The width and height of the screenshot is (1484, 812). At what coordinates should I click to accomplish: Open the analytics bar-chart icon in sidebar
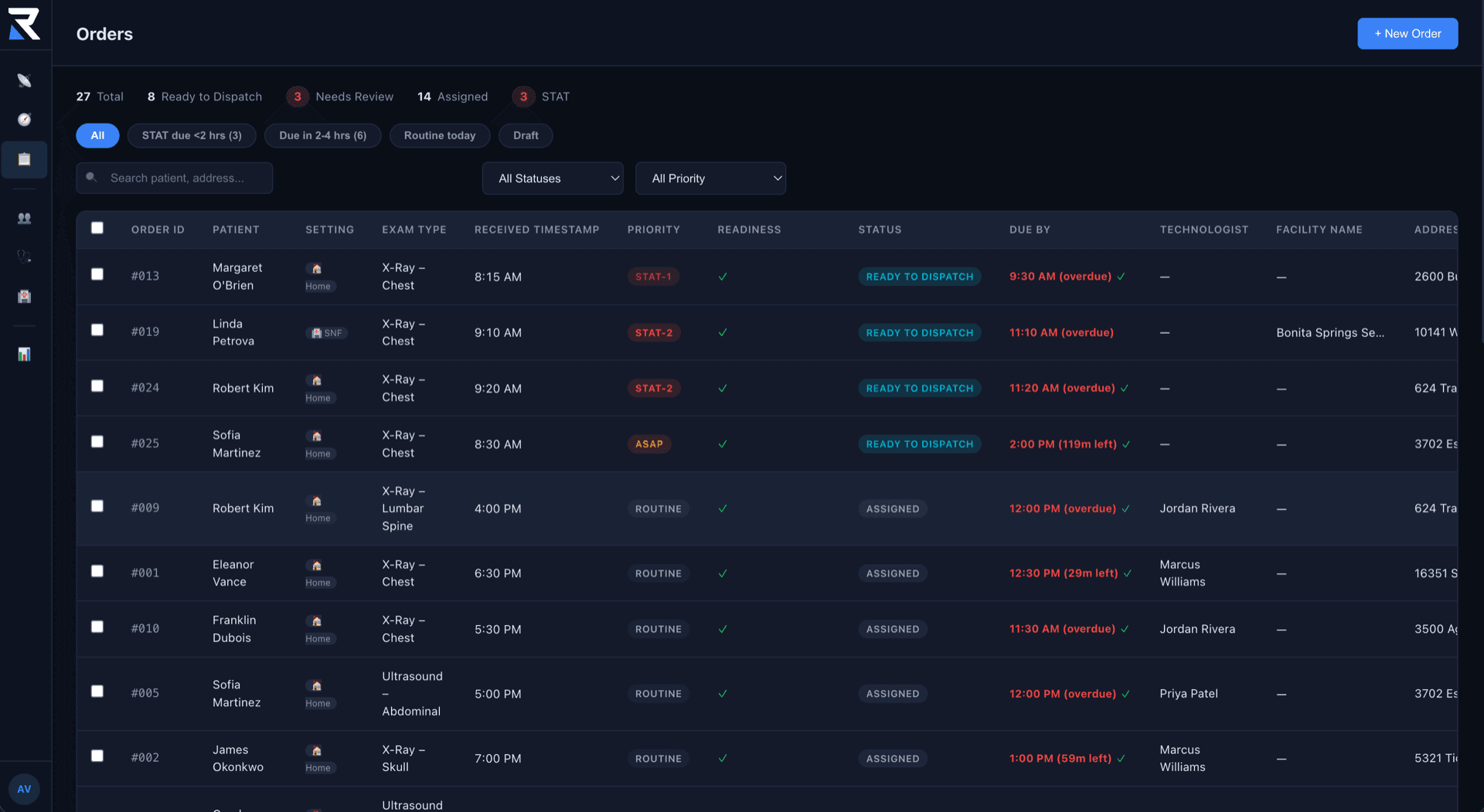pos(25,355)
